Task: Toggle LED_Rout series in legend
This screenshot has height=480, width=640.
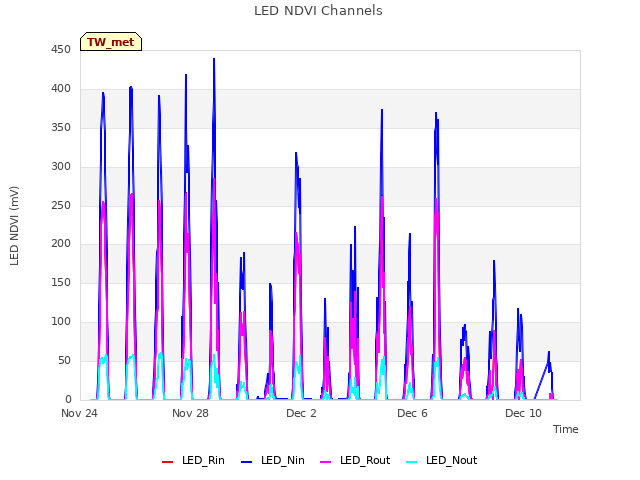Action: click(x=355, y=460)
